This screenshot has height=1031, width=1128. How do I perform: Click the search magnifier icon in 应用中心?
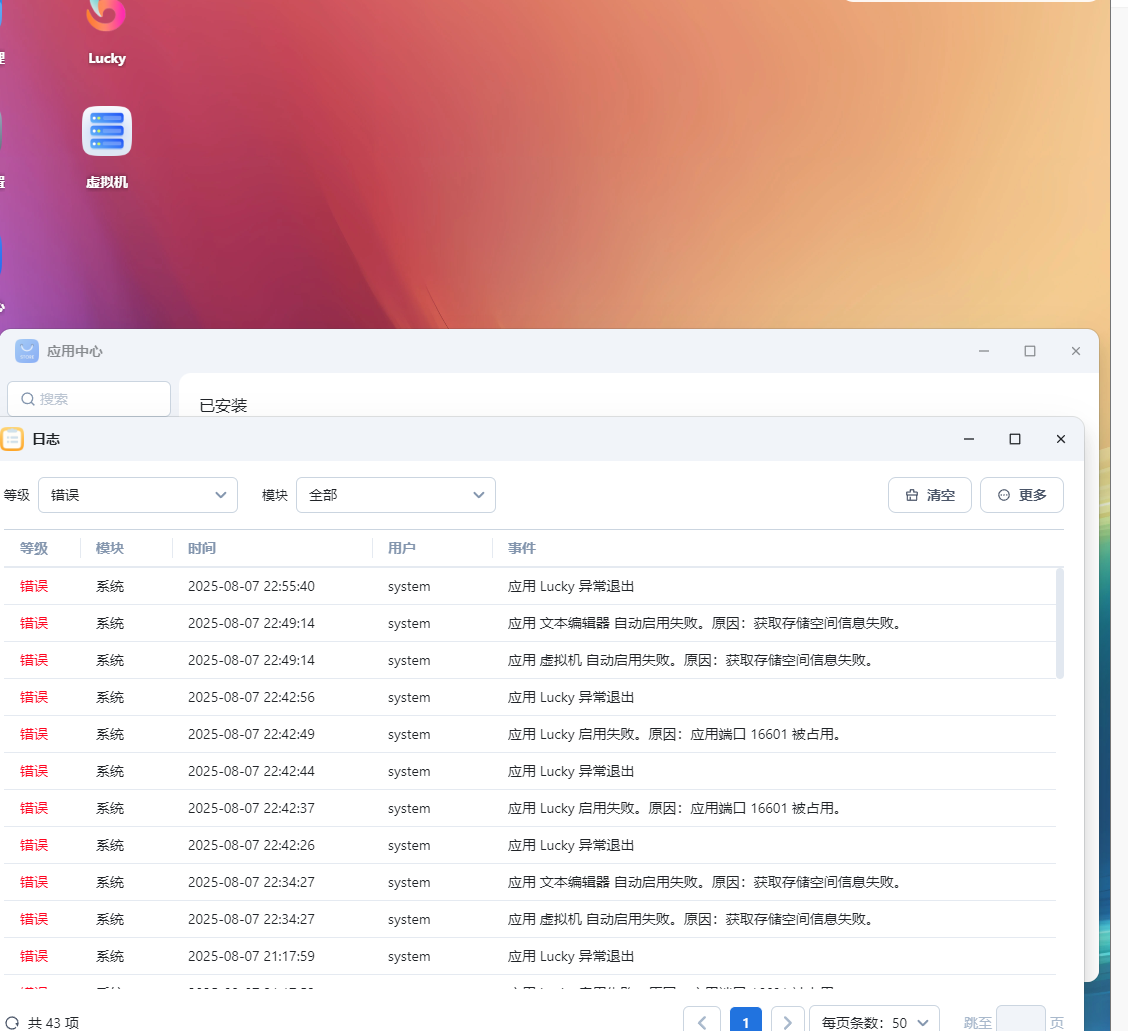[28, 399]
